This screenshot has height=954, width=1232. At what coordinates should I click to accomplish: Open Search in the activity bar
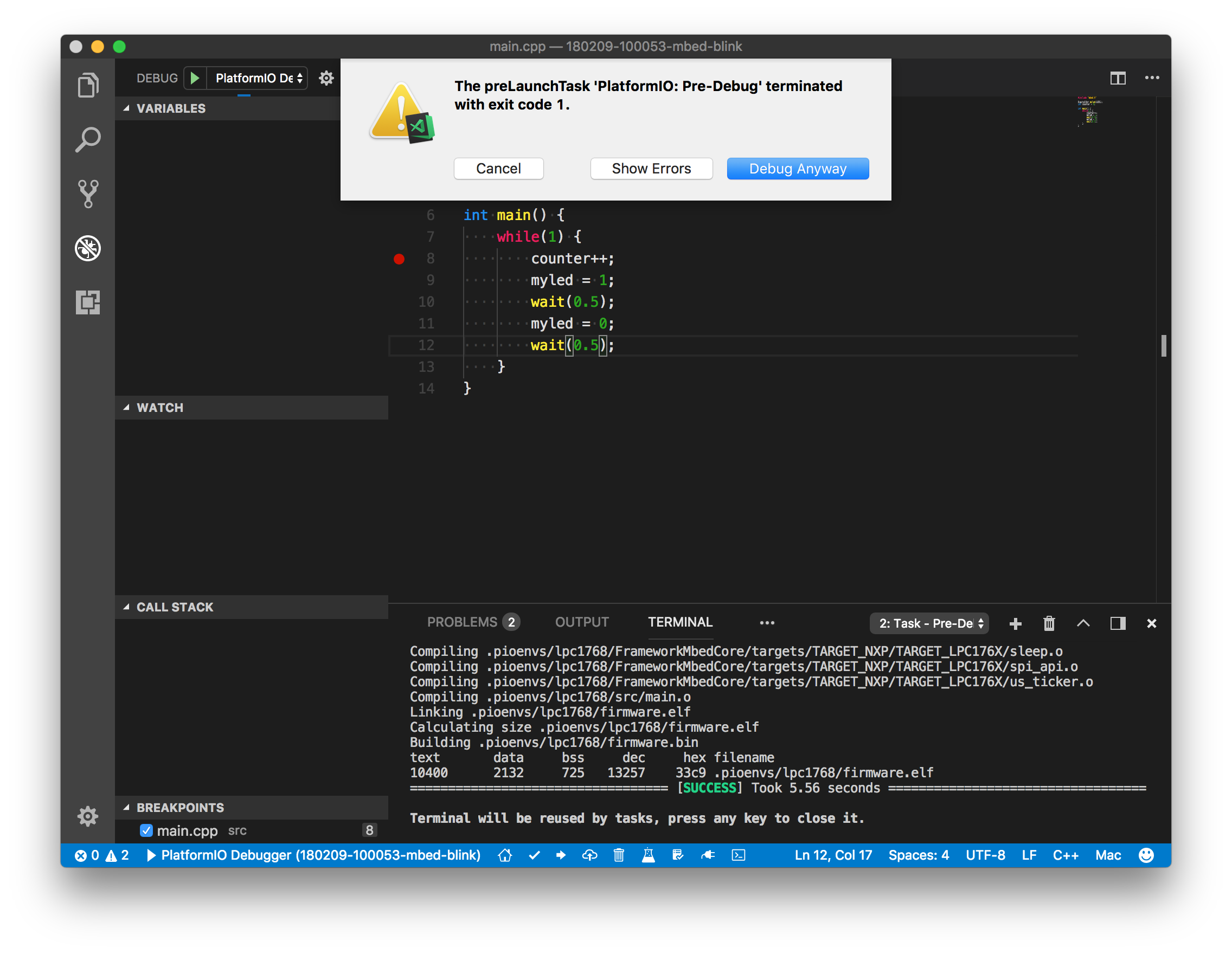pyautogui.click(x=88, y=139)
